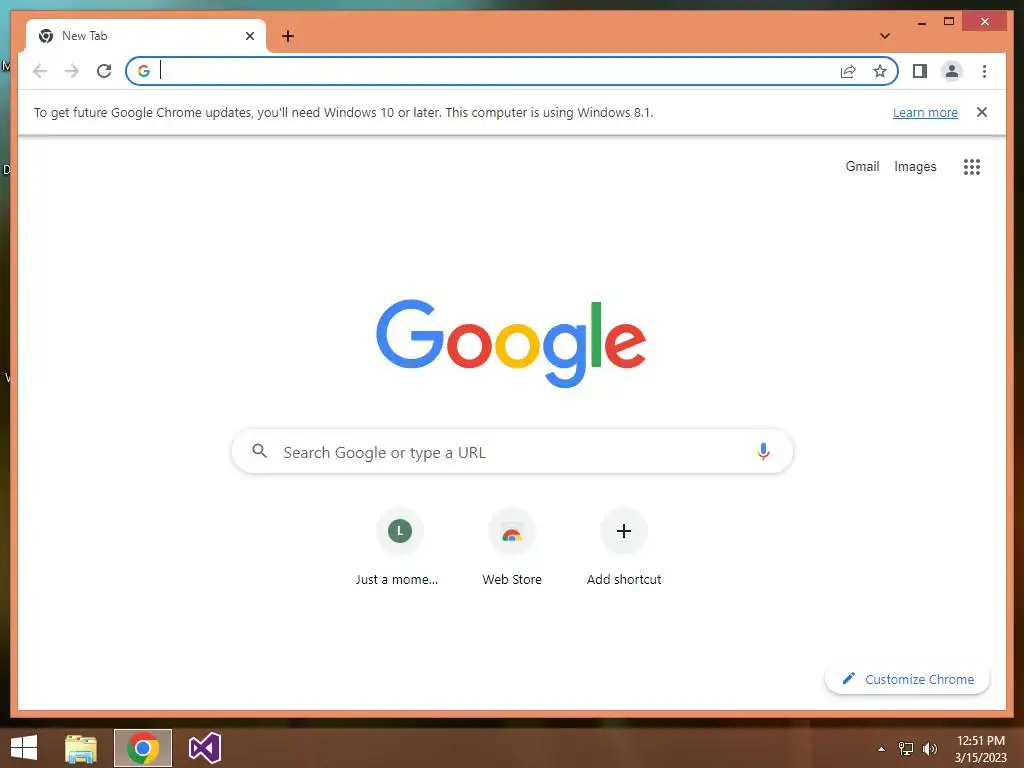Open the volume tray icon
This screenshot has width=1024, height=768.
tap(929, 749)
